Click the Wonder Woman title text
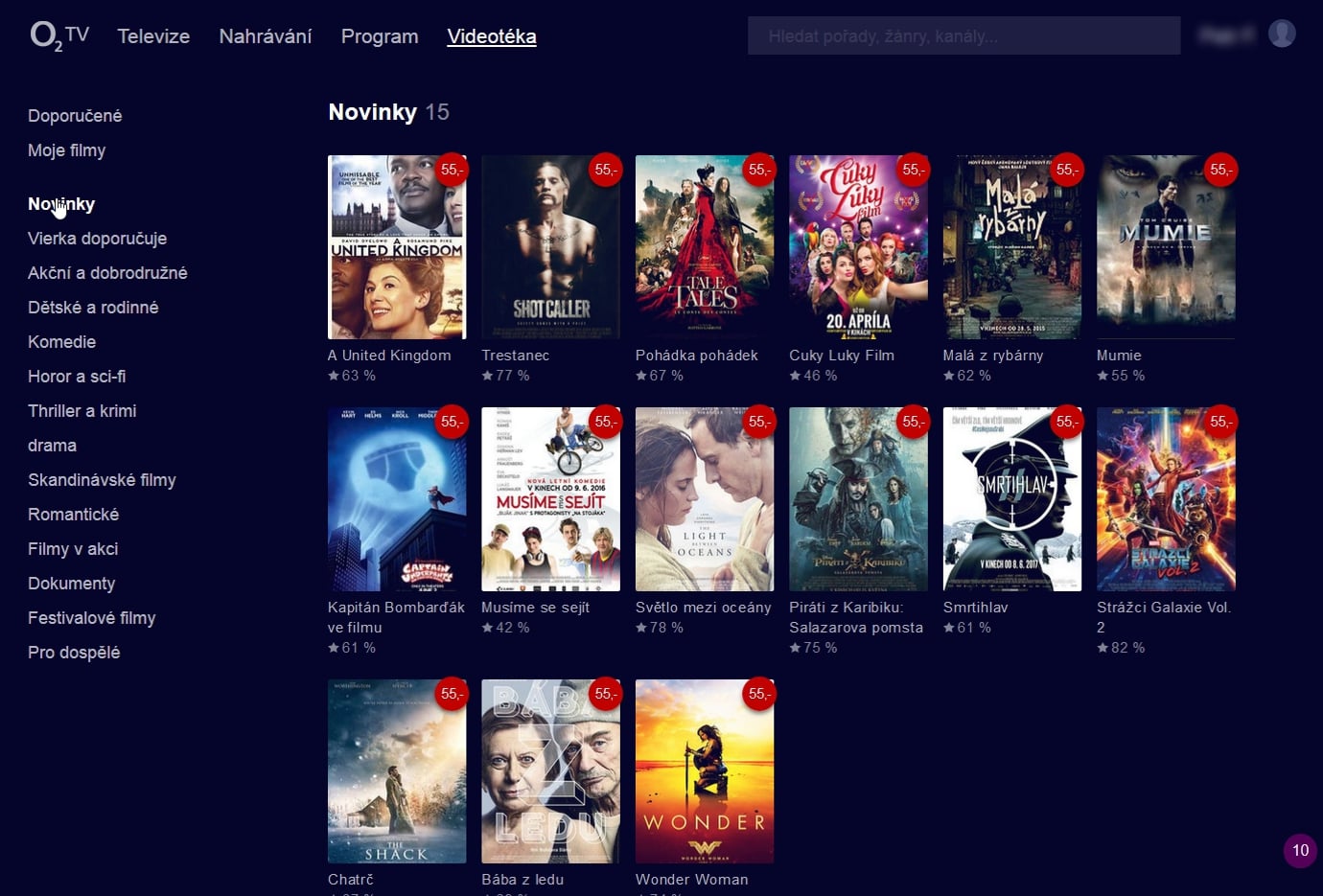Image resolution: width=1323 pixels, height=896 pixels. coord(692,880)
